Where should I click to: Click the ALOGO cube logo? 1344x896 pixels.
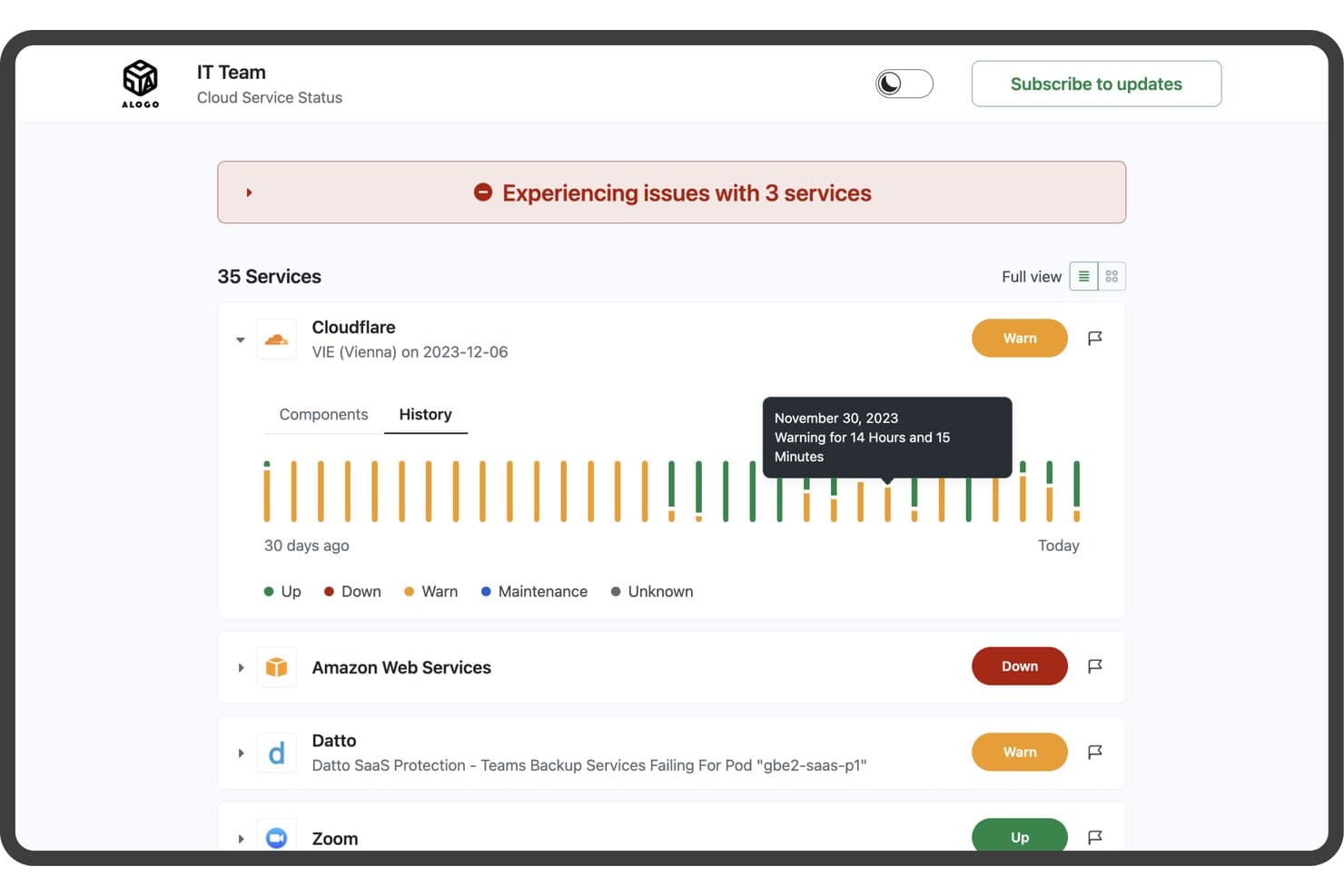point(141,84)
